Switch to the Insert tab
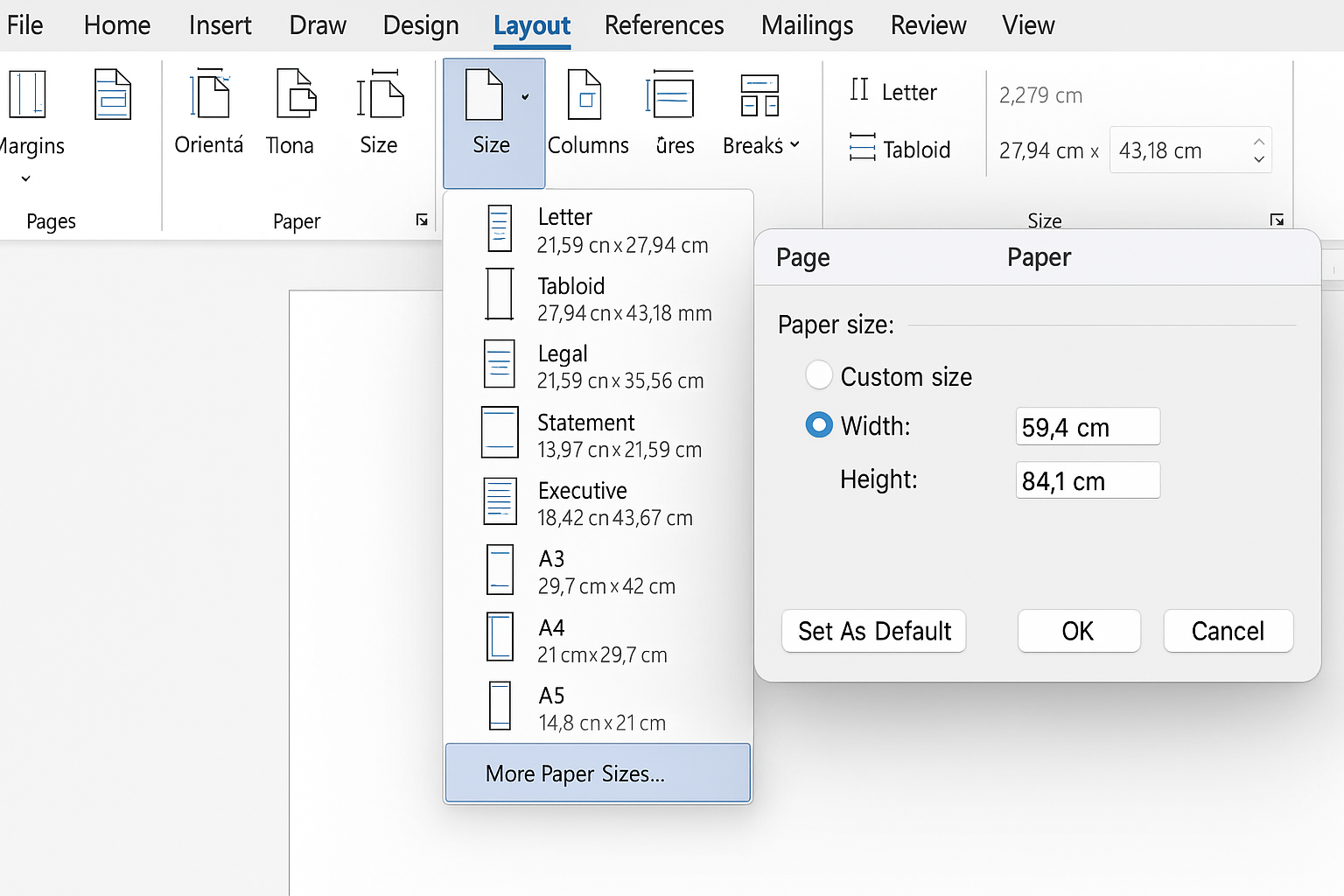 click(x=220, y=25)
